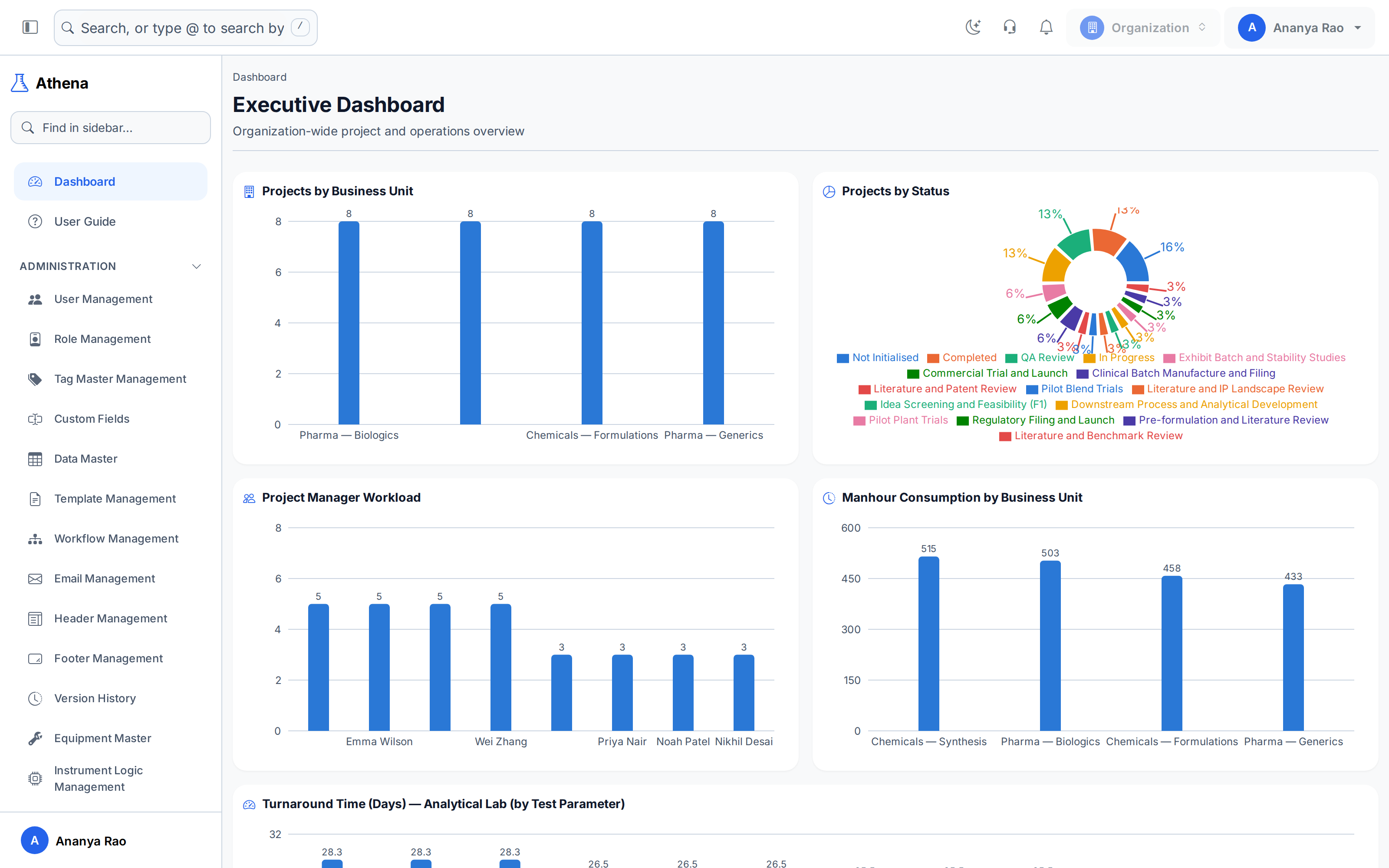Screen dimensions: 1389x868
Task: Click the Equipment Master wrench icon
Action: click(x=35, y=738)
